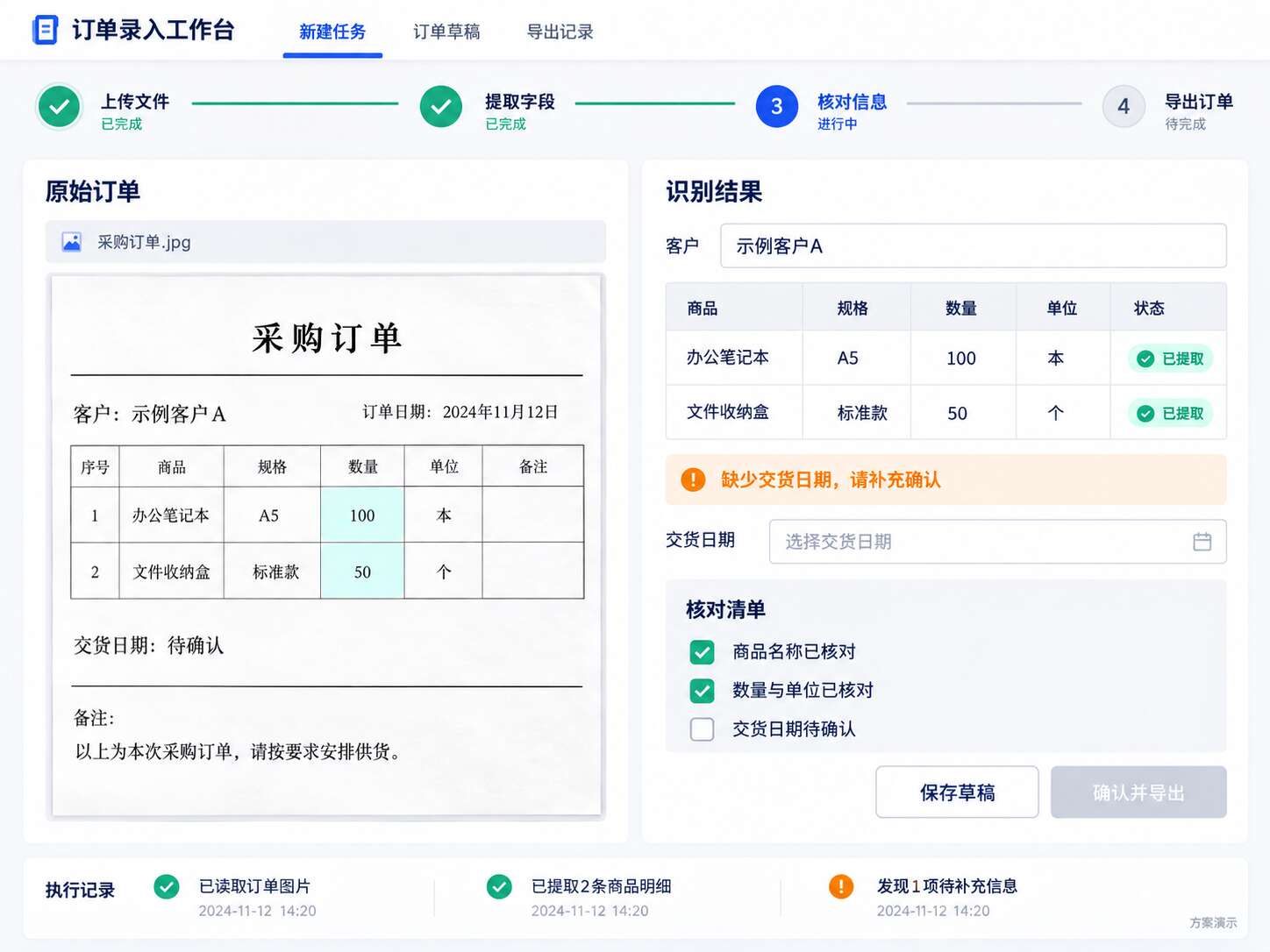Uncheck 数量与单位已核对 checkbox

coord(702,691)
